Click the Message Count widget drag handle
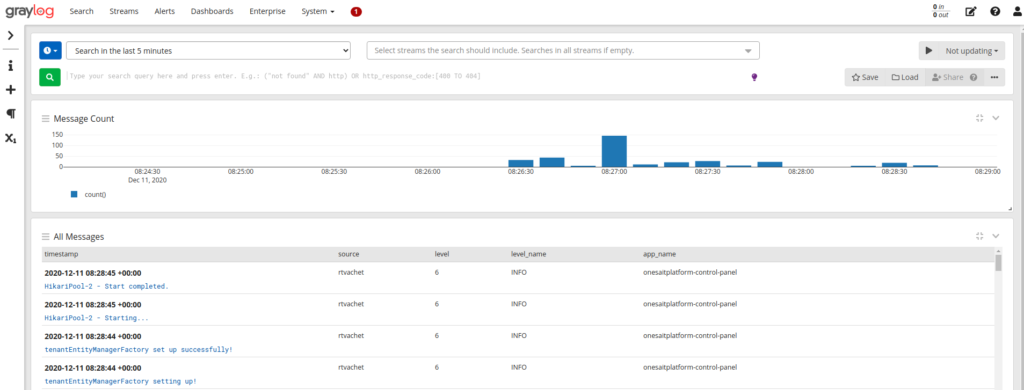Viewport: 1024px width, 390px height. [x=45, y=119]
